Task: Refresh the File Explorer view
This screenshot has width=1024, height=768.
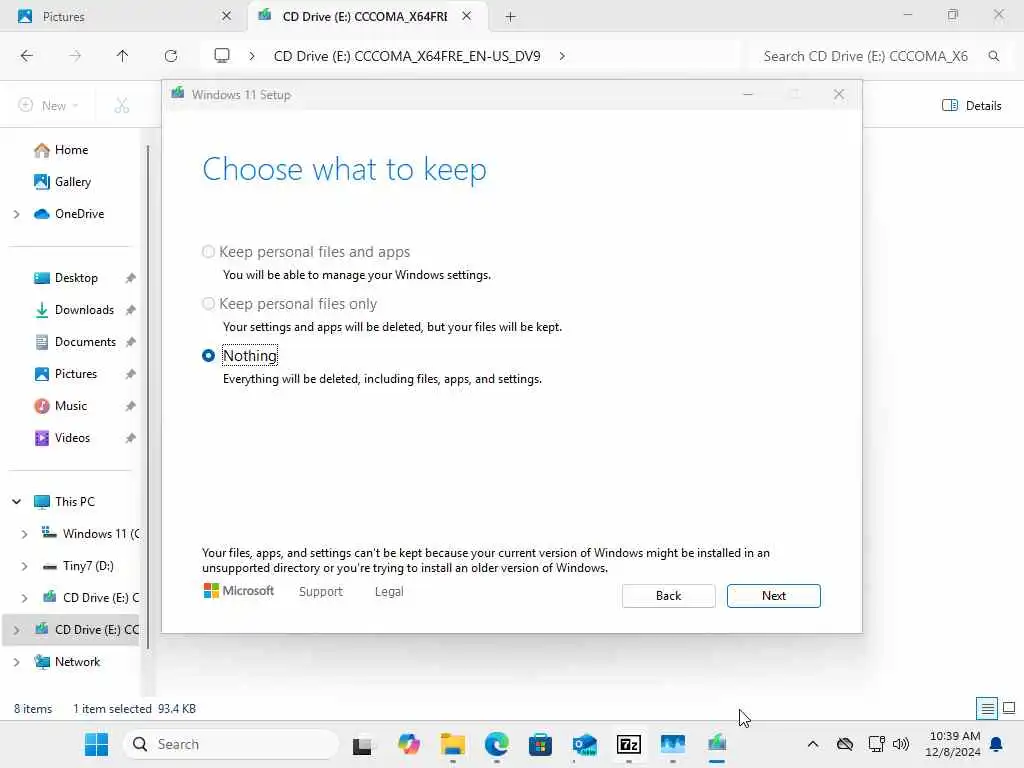Action: point(170,56)
